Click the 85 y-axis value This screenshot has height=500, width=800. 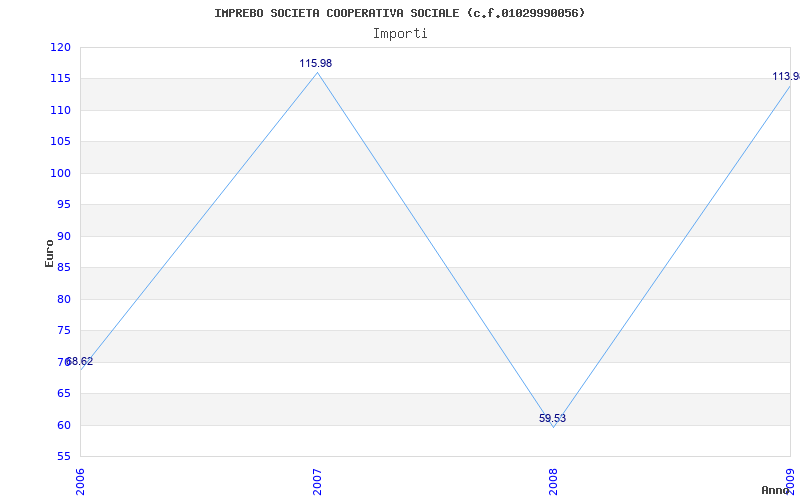63,268
